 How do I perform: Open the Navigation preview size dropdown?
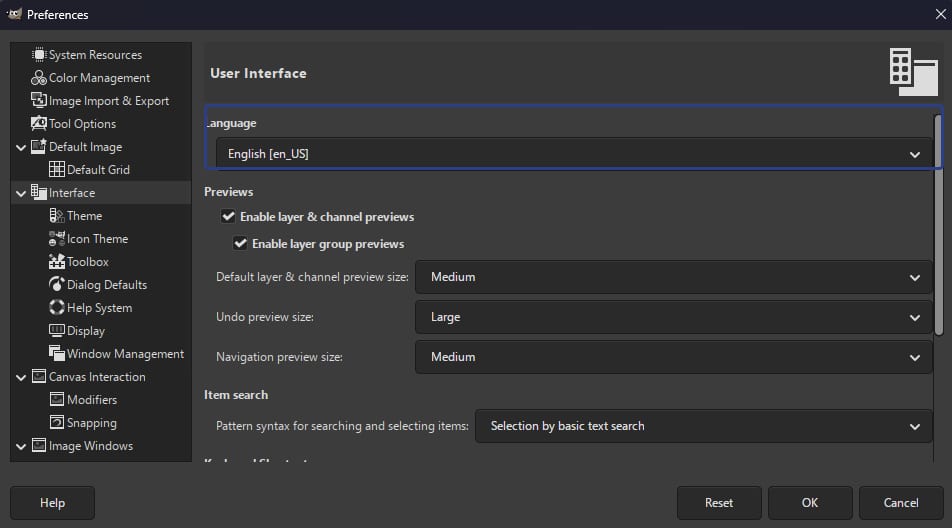(x=673, y=357)
